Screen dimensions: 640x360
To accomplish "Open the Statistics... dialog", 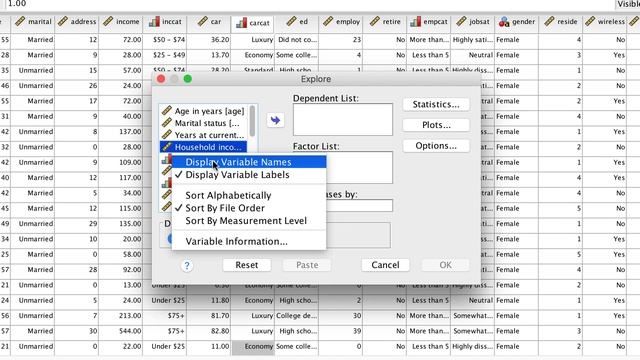I will pyautogui.click(x=436, y=104).
